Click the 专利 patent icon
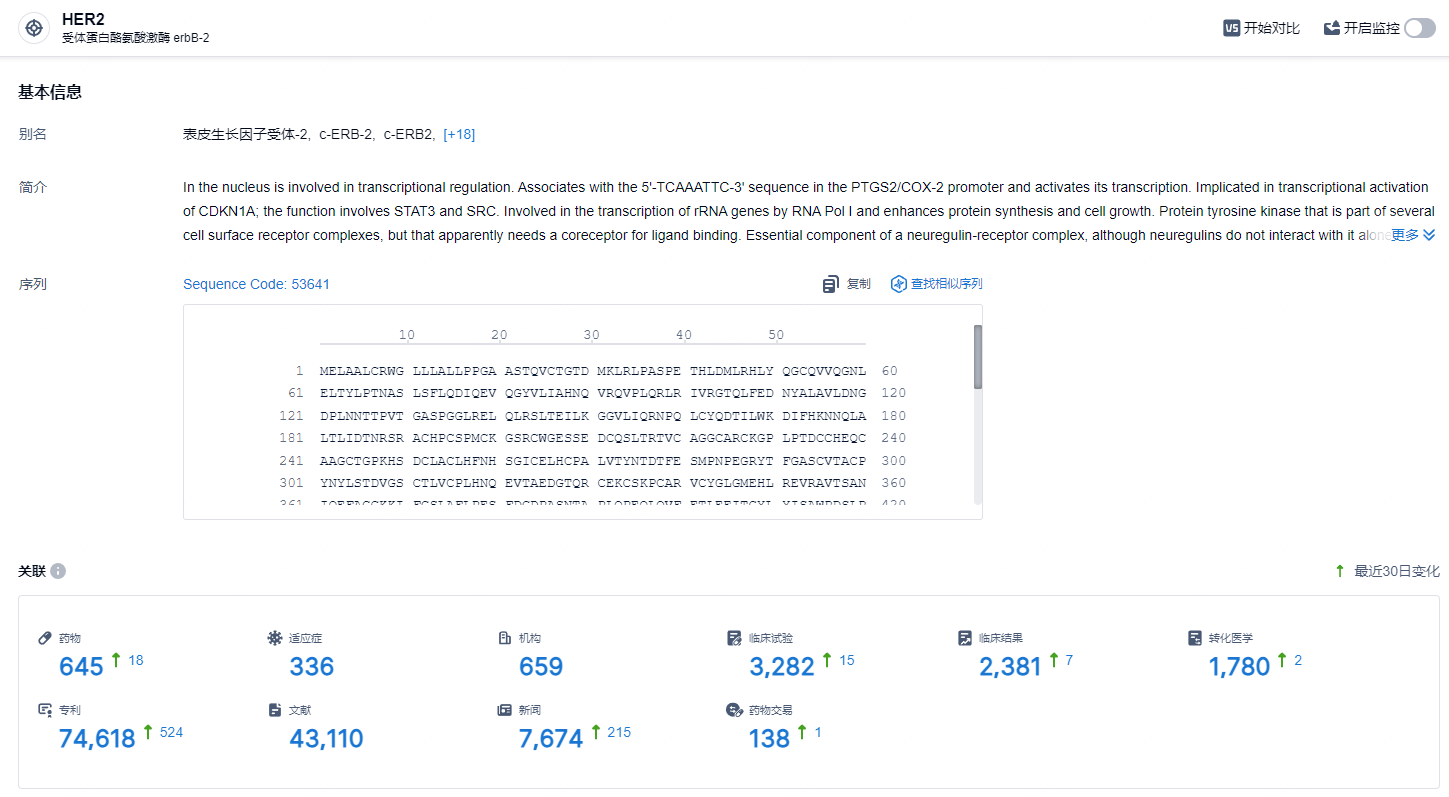 [x=44, y=710]
